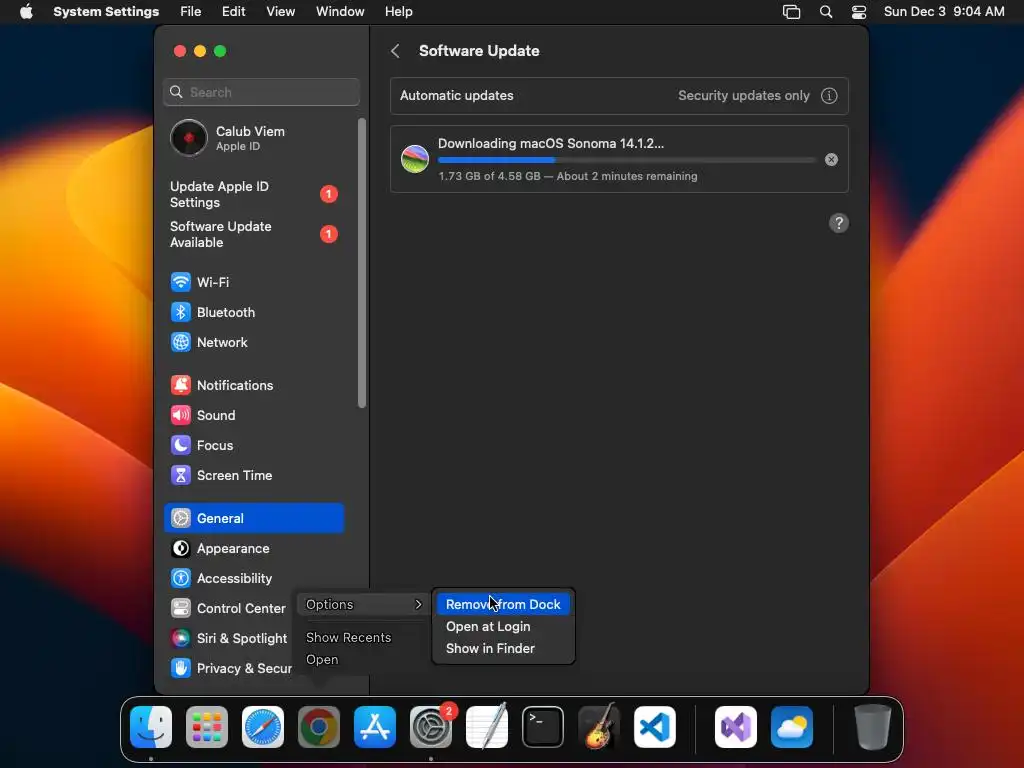Launch Google Chrome from the Dock

point(319,727)
